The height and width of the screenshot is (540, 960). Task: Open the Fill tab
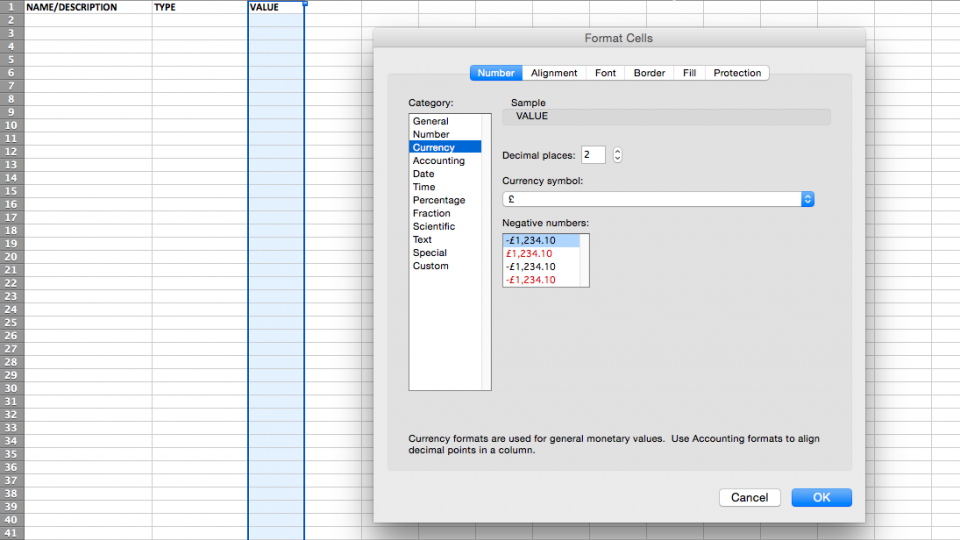689,73
